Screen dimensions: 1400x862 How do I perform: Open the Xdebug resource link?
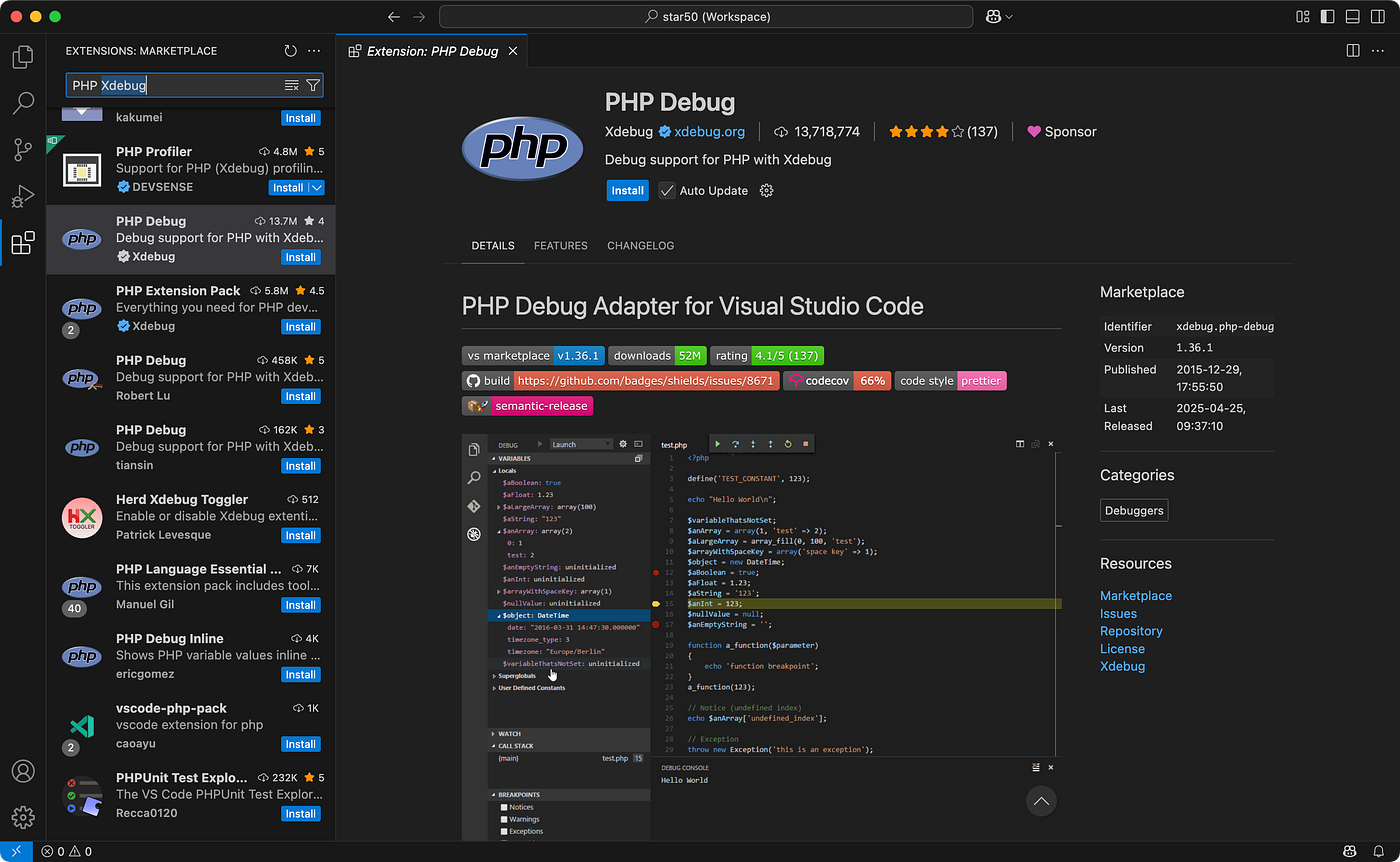pyautogui.click(x=1122, y=666)
